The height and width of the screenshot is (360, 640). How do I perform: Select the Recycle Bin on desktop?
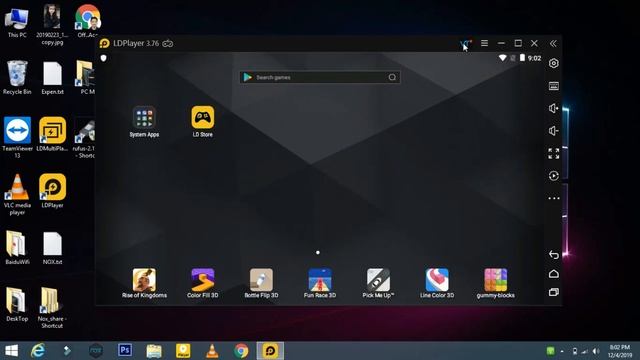17,78
